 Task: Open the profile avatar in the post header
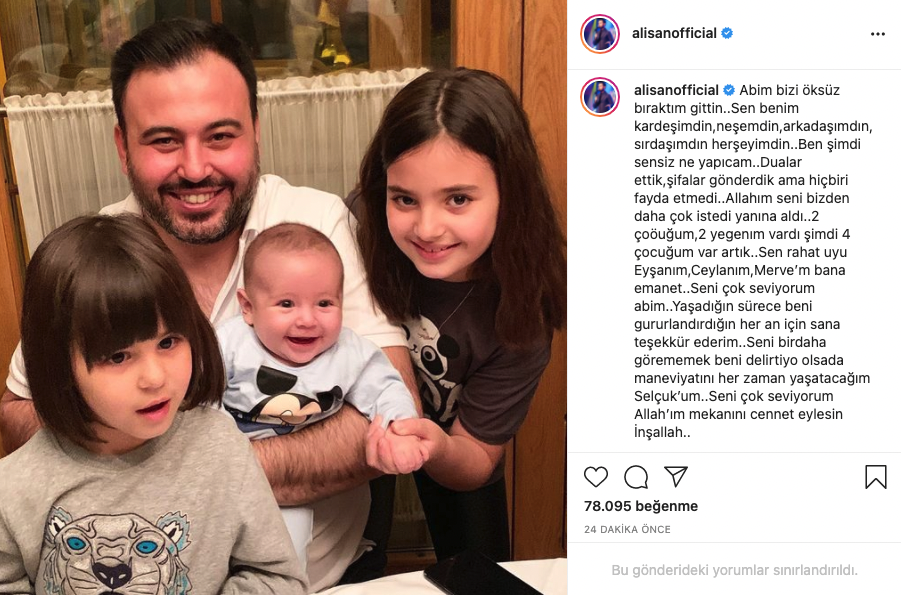click(x=600, y=34)
